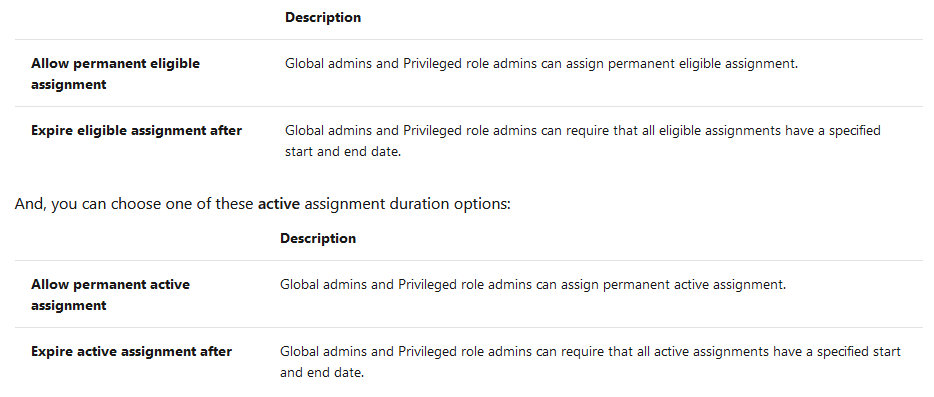Click "start and end date." in eligible row

pyautogui.click(x=343, y=152)
